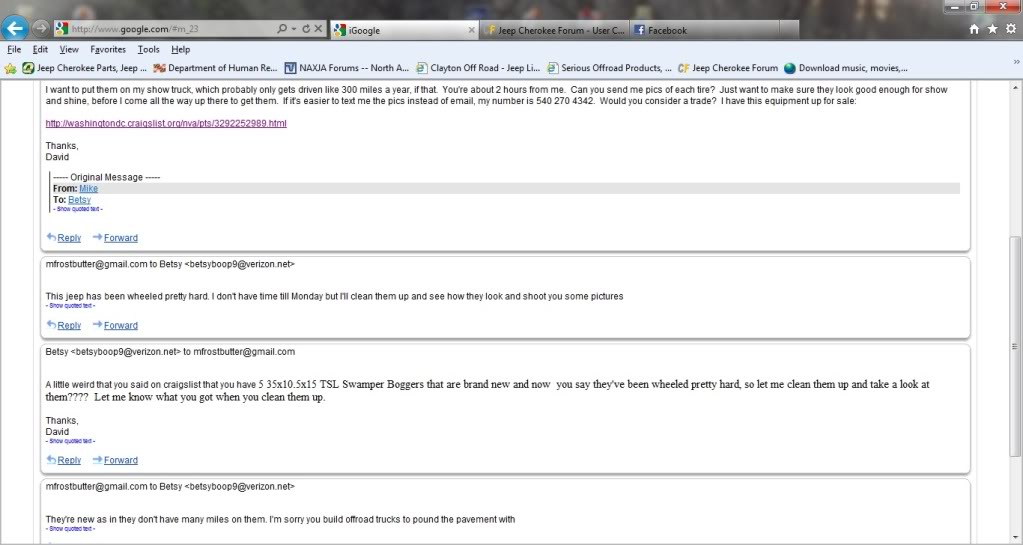Restore down the browser window
The image size is (1023, 545).
pyautogui.click(x=974, y=7)
